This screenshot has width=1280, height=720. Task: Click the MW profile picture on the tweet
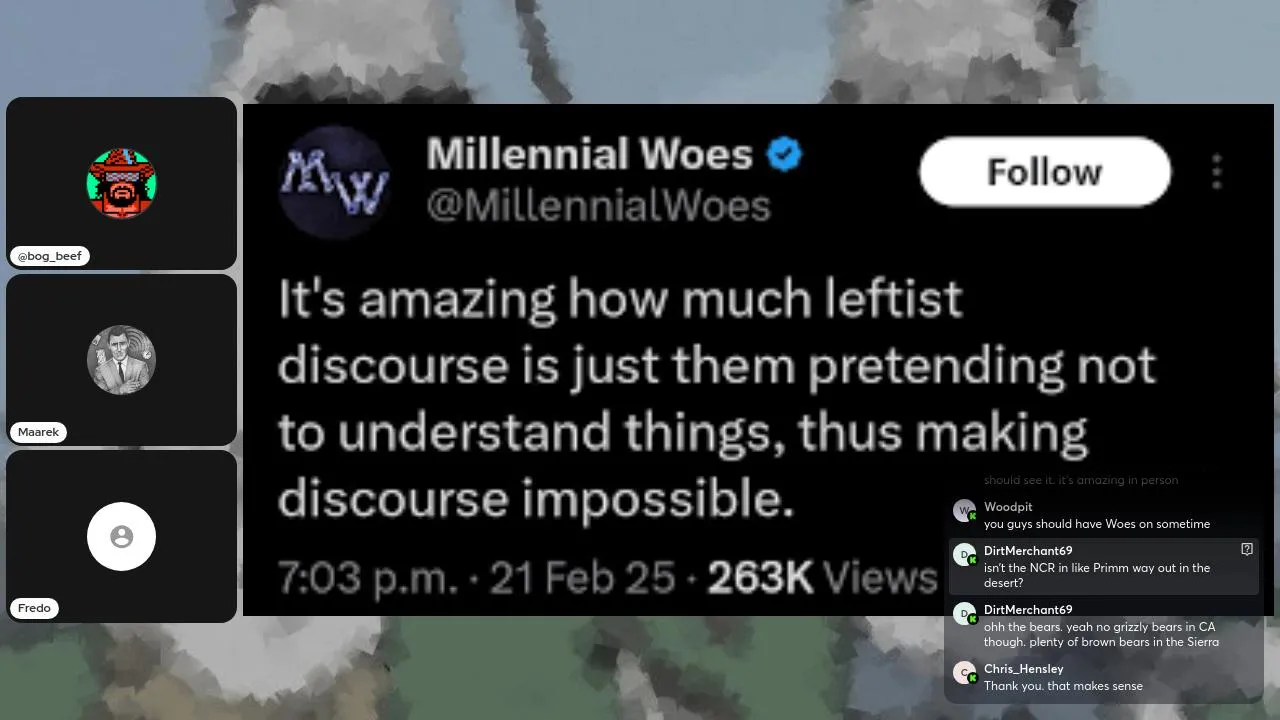(x=334, y=182)
